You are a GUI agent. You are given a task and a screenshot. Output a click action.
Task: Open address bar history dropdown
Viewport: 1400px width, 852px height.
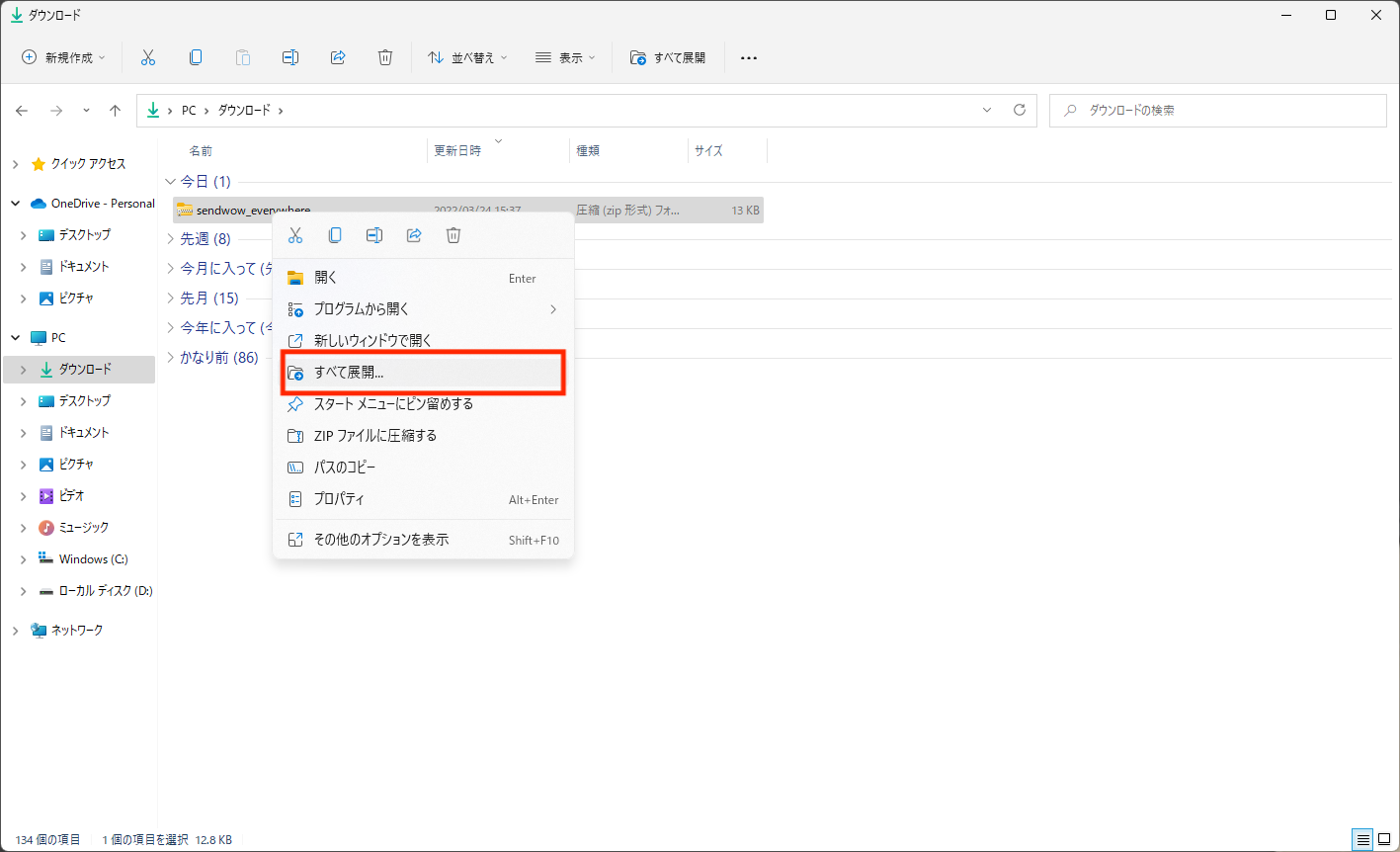(x=987, y=111)
